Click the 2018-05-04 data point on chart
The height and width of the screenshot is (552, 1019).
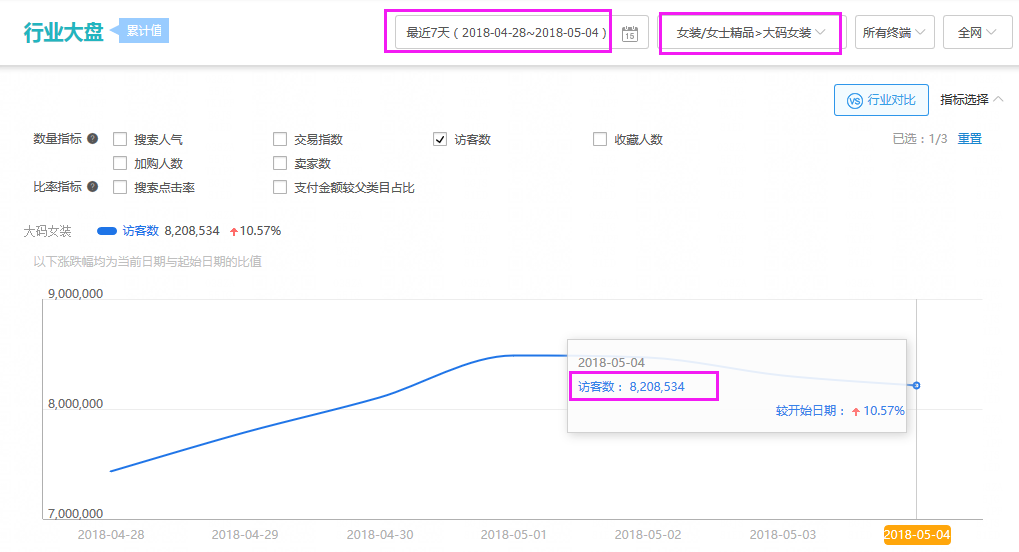click(916, 385)
